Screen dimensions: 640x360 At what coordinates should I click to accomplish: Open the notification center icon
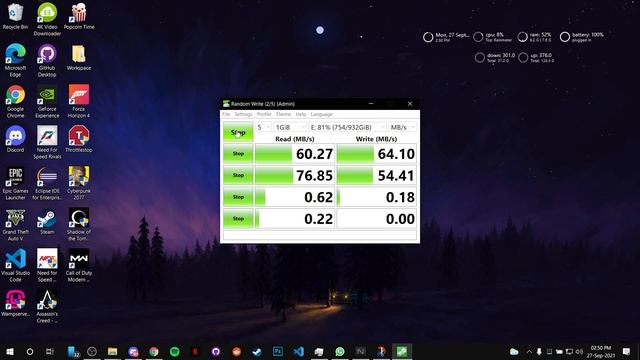coord(627,351)
